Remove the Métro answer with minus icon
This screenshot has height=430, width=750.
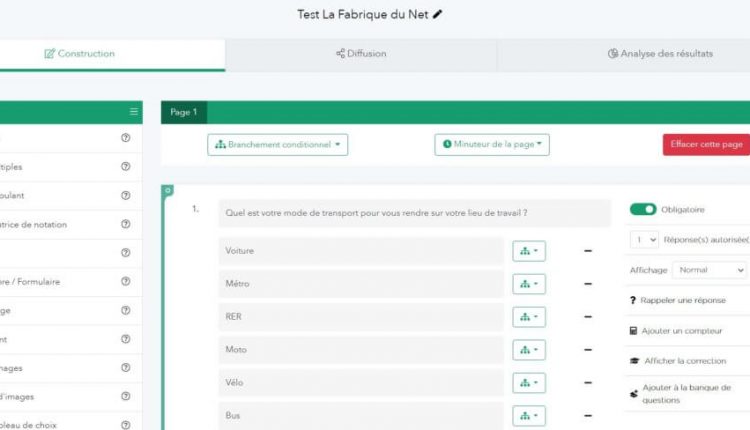pos(588,284)
